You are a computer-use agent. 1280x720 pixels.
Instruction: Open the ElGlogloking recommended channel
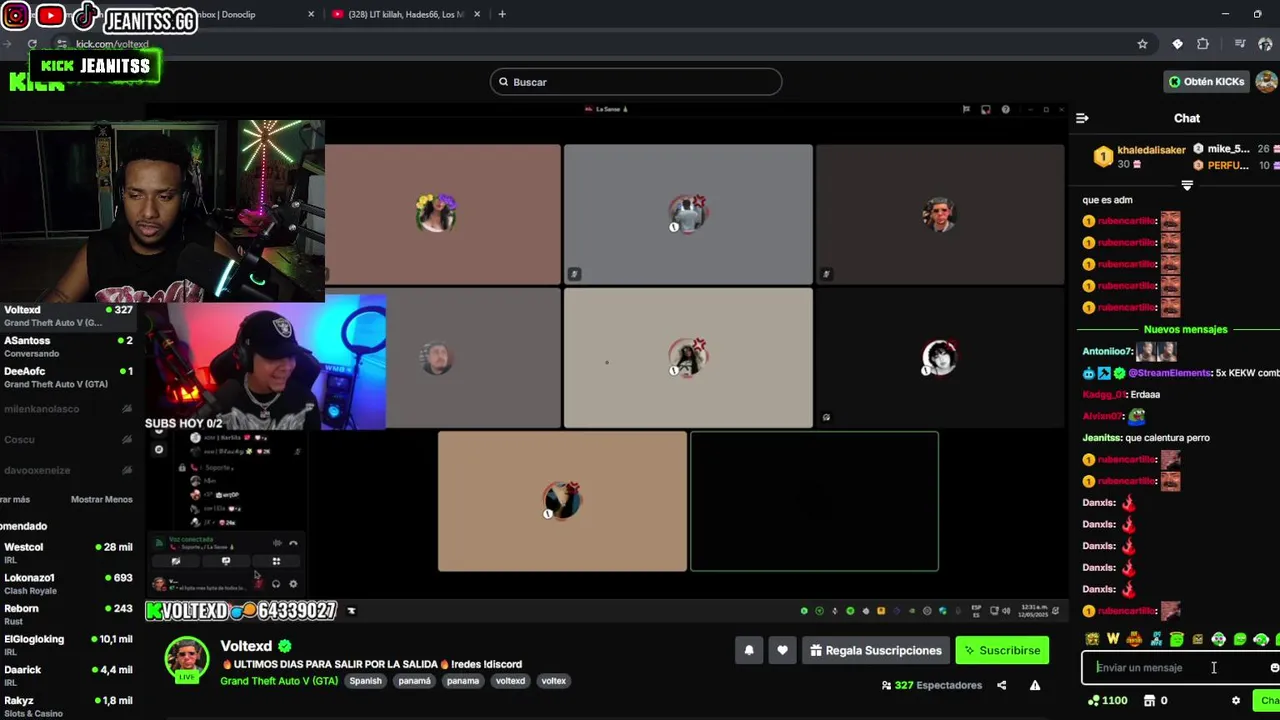(x=68, y=645)
